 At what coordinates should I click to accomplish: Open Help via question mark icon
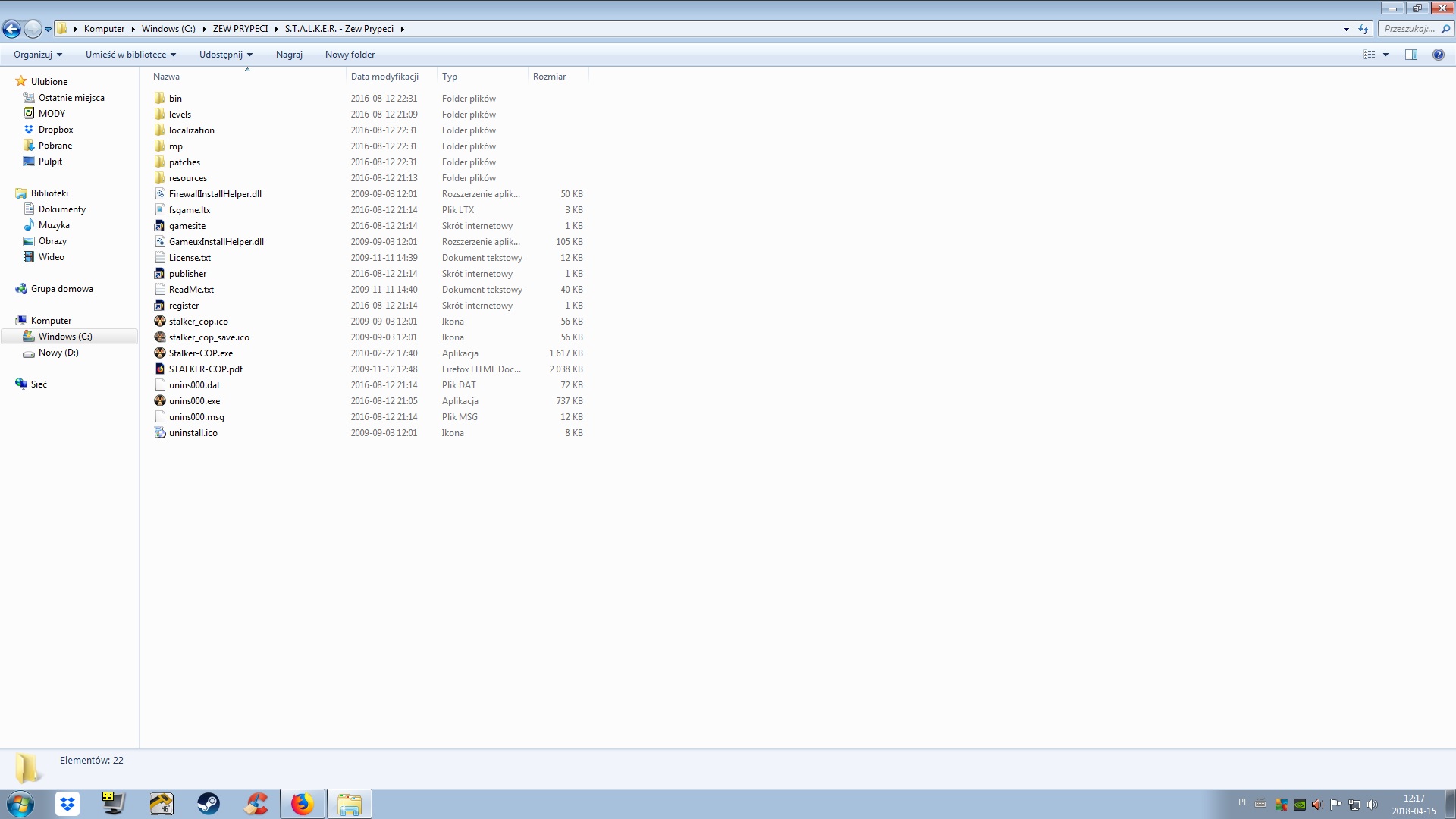pos(1438,55)
